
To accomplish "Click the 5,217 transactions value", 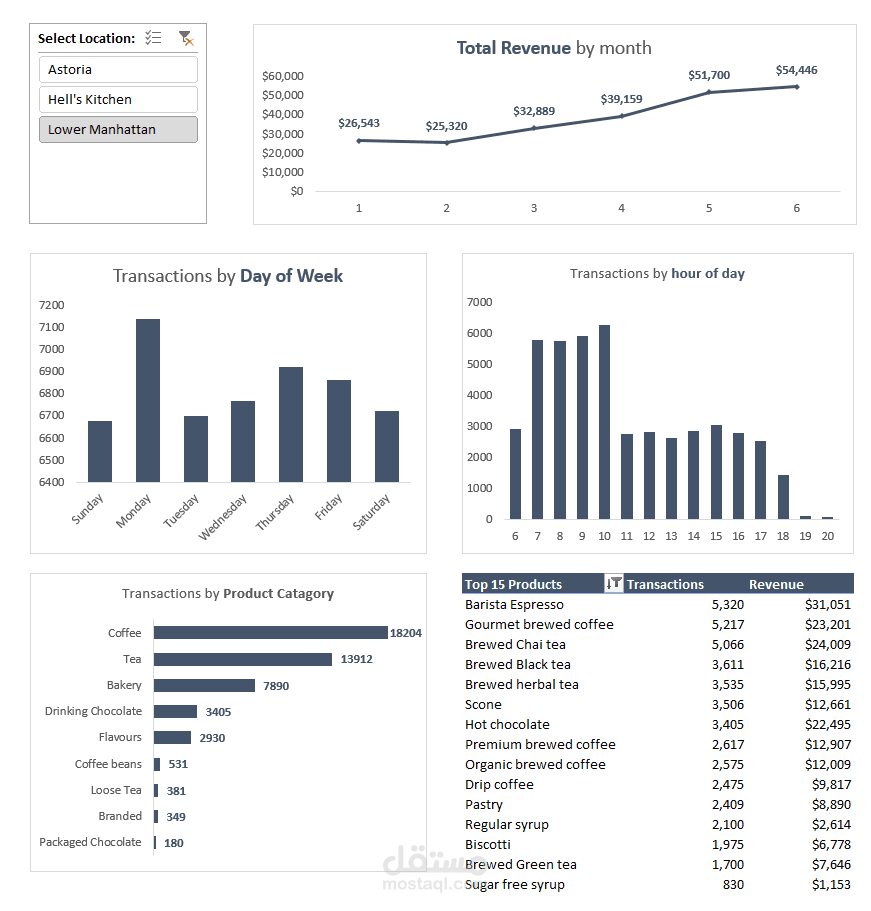I will pos(727,625).
